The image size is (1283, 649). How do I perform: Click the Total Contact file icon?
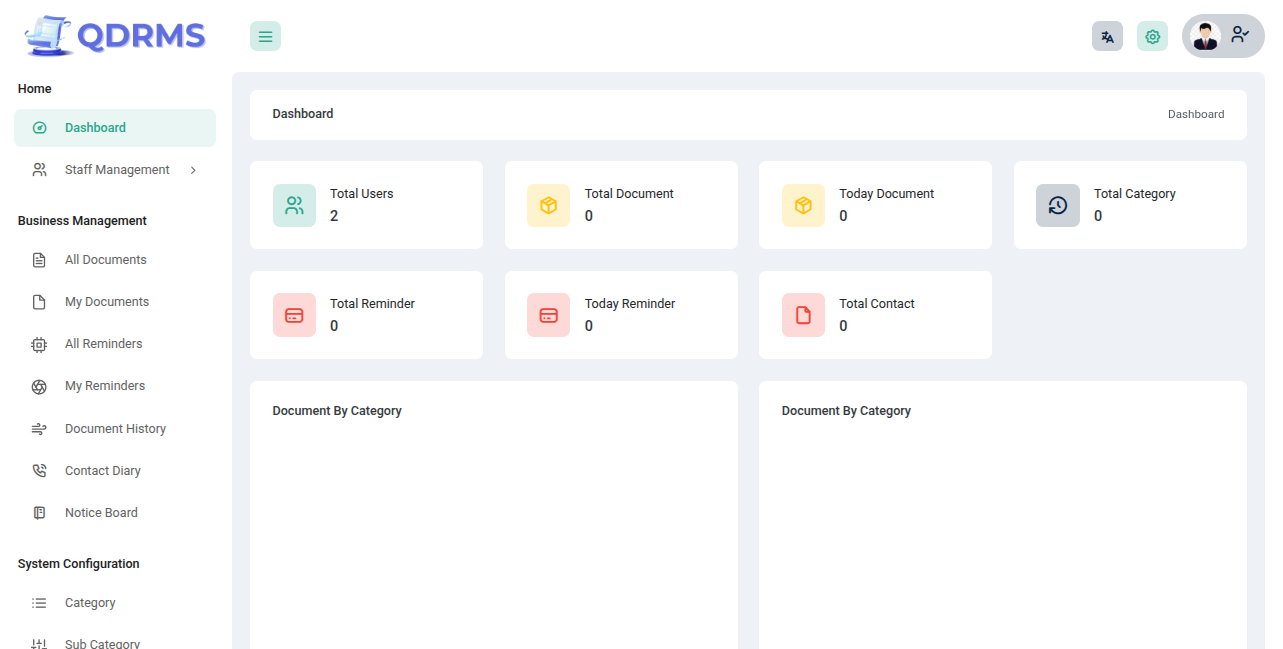(x=803, y=316)
